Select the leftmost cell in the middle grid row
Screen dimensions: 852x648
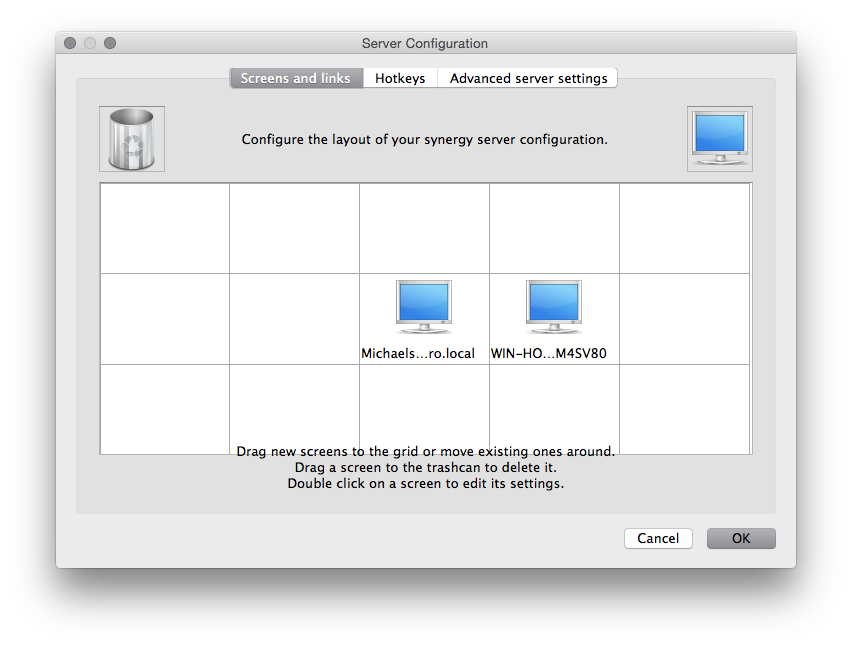click(x=165, y=318)
